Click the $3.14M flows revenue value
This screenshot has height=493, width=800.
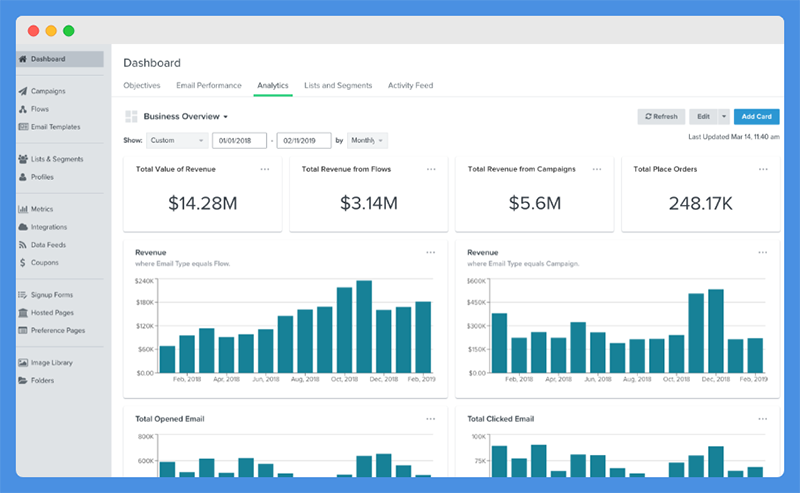[369, 204]
